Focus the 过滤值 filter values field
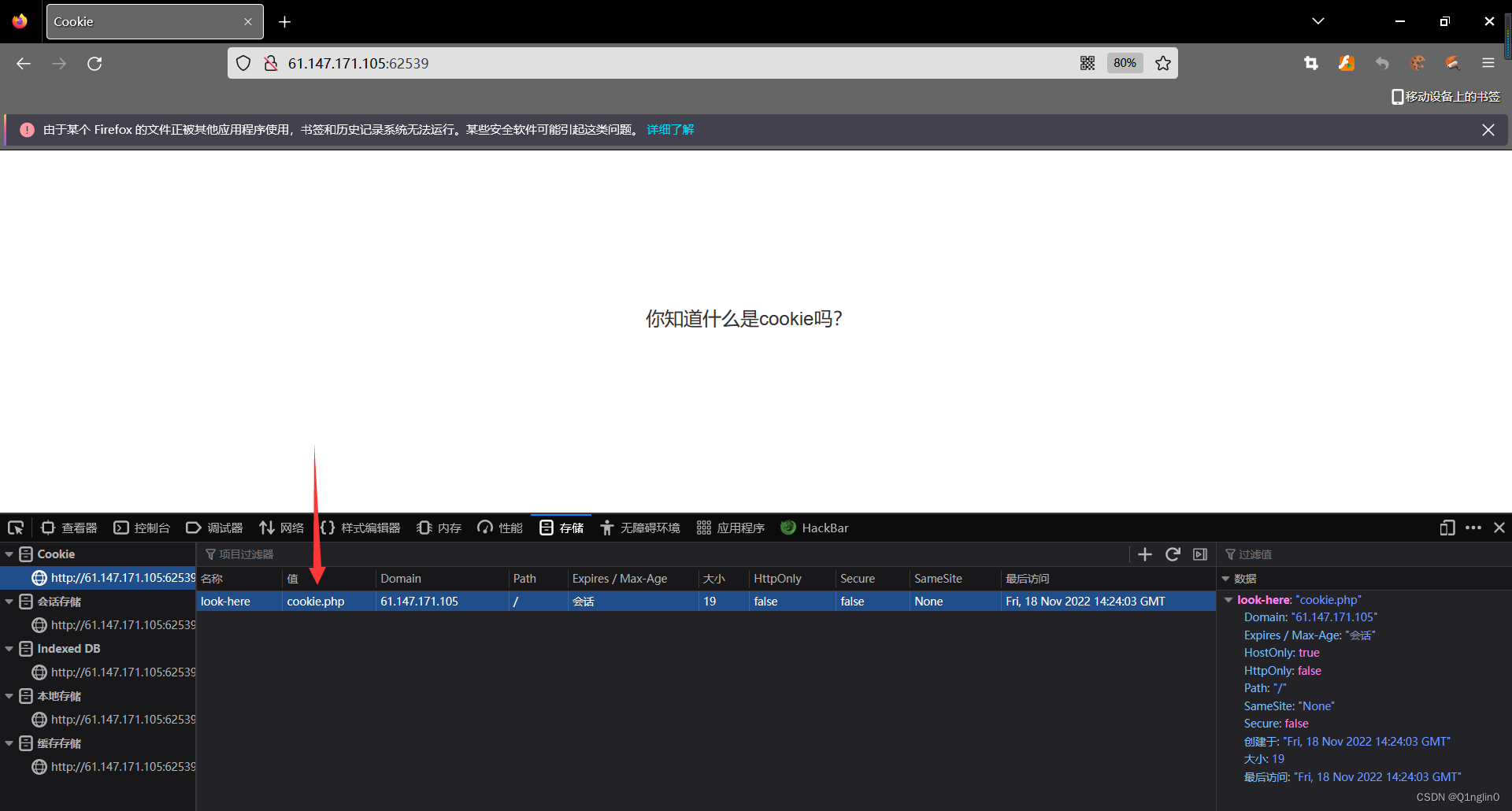Viewport: 1512px width, 811px height. pyautogui.click(x=1364, y=554)
